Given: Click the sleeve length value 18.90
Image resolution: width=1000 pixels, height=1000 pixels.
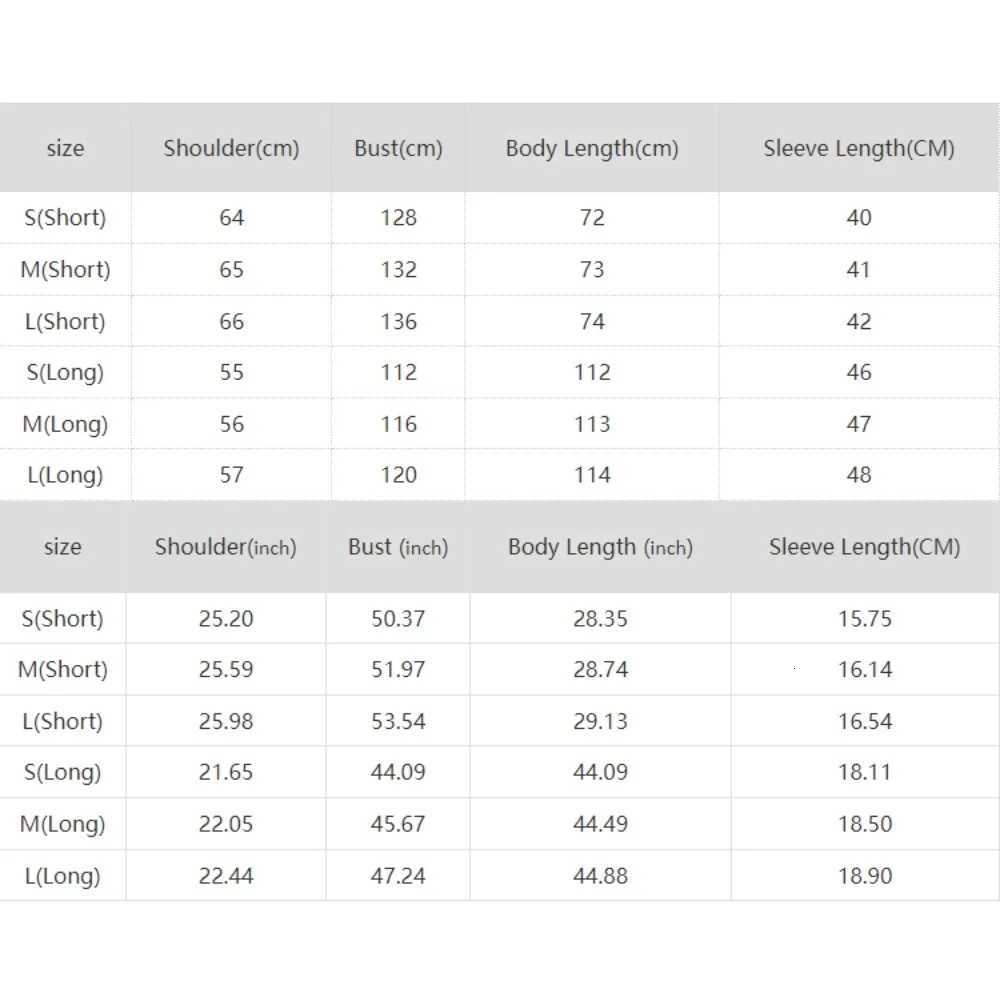Looking at the screenshot, I should point(865,876).
